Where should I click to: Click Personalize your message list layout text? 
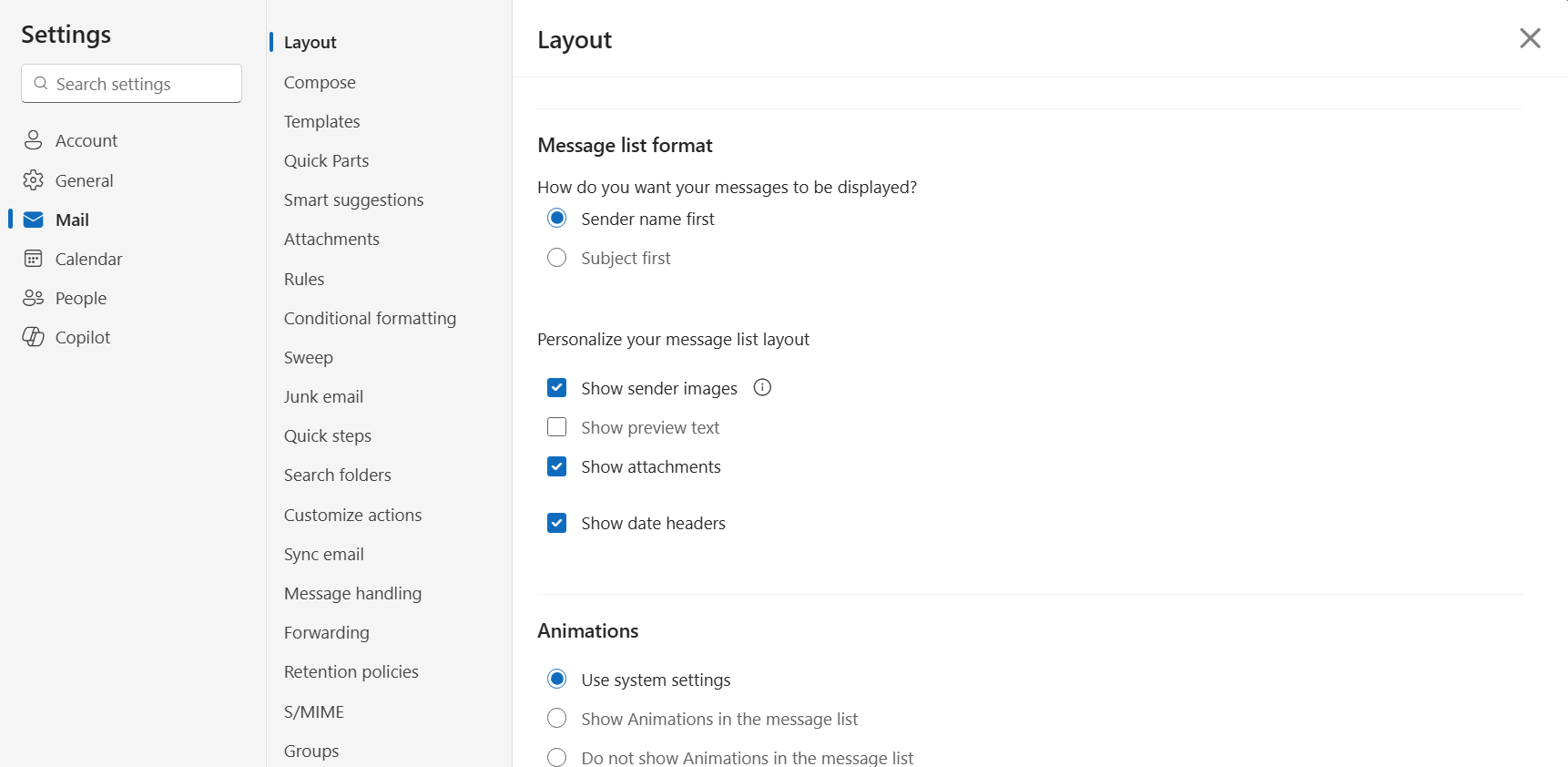coord(673,339)
